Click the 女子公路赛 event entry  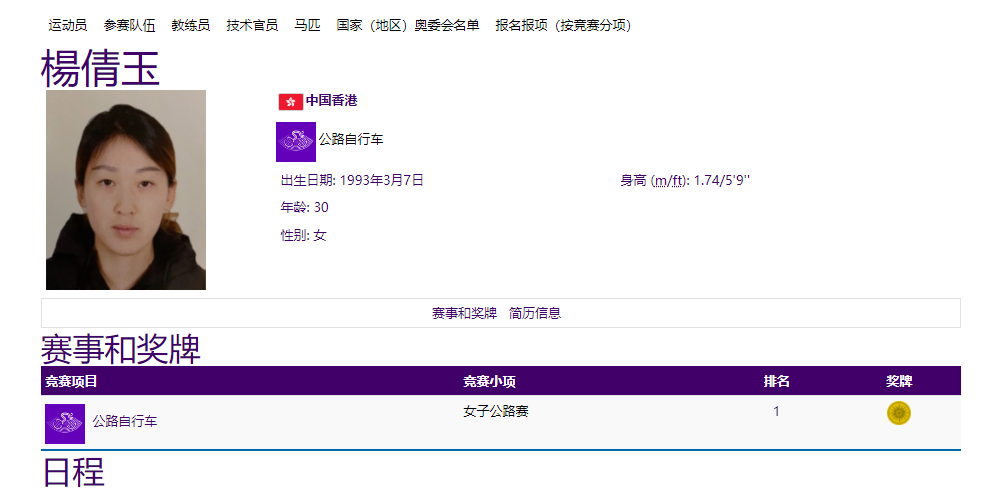496,412
